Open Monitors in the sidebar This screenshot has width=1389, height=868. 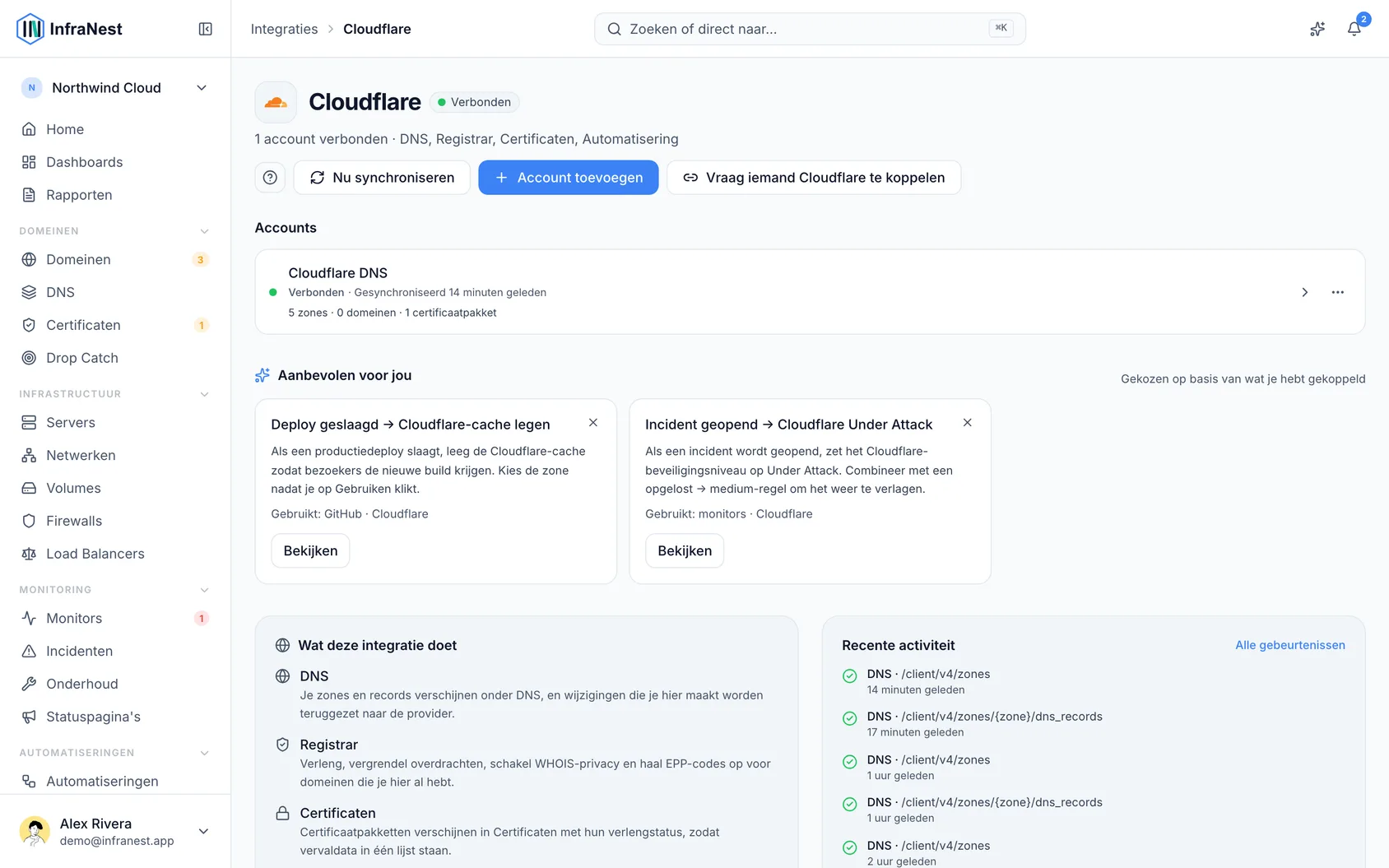115,618
